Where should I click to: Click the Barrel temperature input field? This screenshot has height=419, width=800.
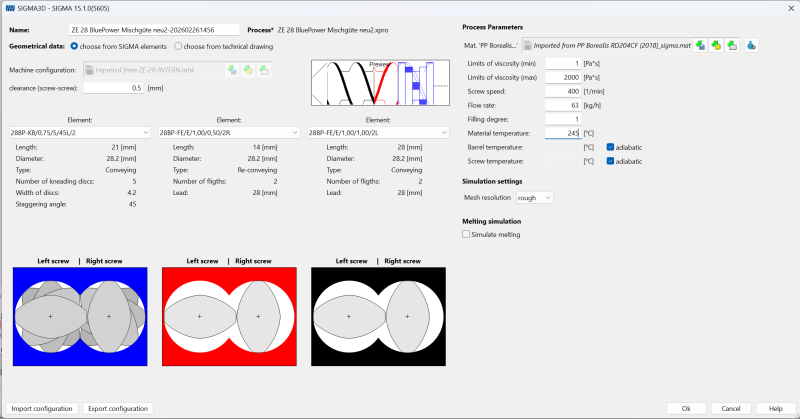[x=563, y=147]
